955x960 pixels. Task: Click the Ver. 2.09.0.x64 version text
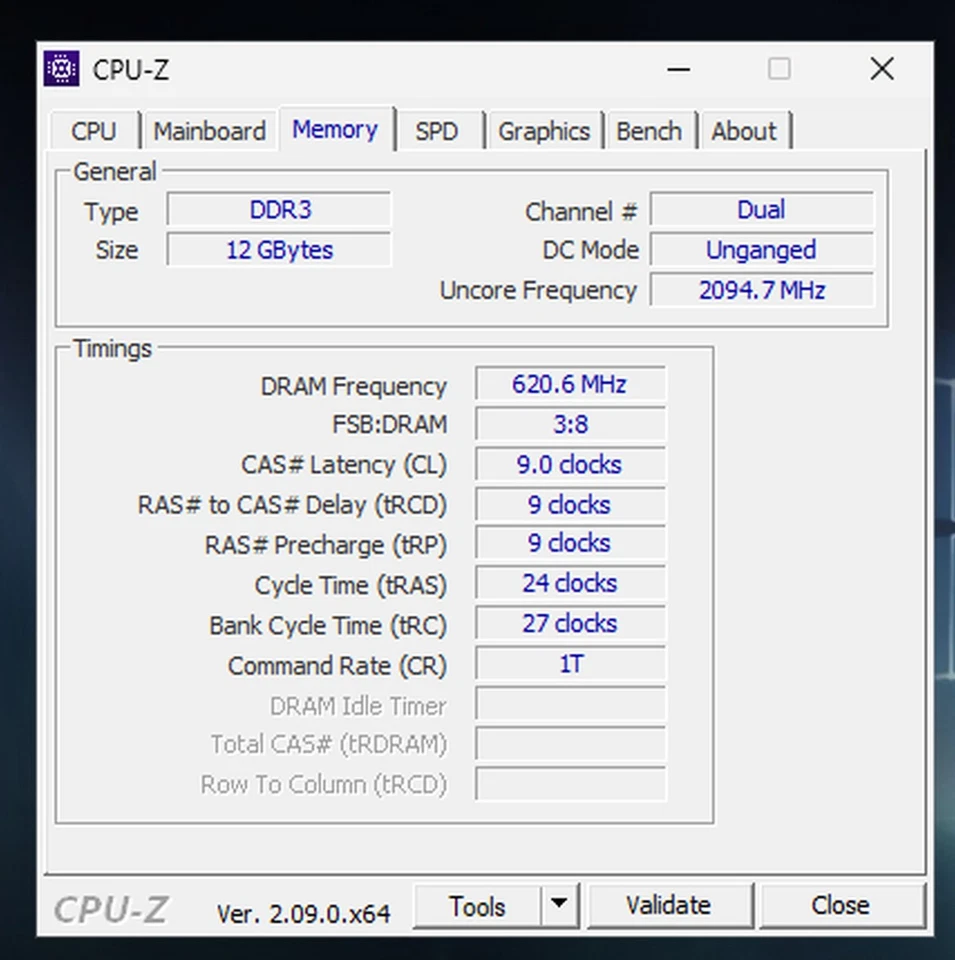304,913
